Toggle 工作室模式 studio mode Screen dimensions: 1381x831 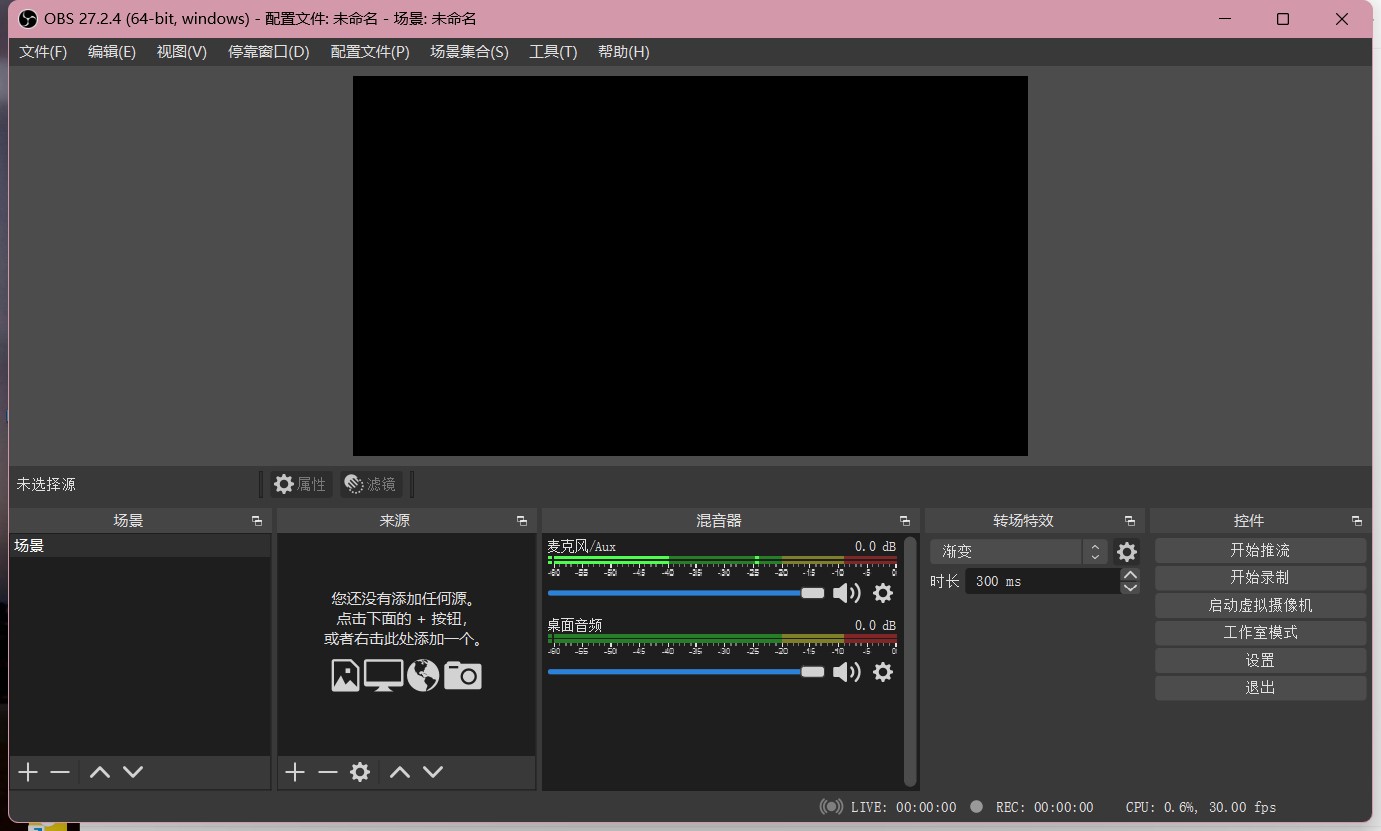click(1260, 633)
